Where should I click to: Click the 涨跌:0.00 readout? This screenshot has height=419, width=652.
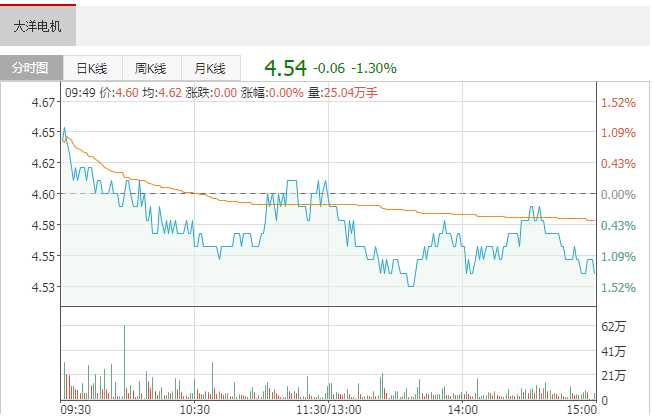pyautogui.click(x=211, y=92)
